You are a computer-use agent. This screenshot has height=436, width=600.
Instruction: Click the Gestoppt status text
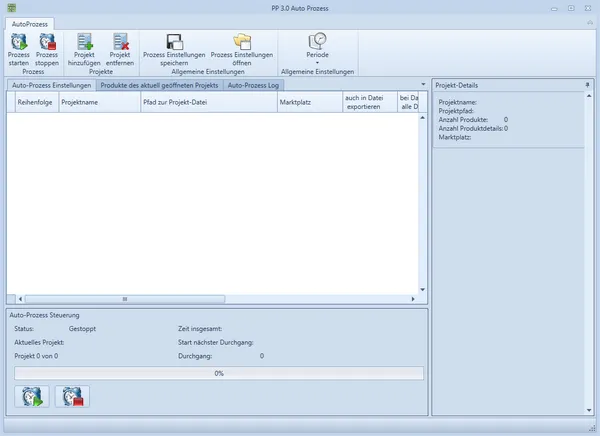82,329
